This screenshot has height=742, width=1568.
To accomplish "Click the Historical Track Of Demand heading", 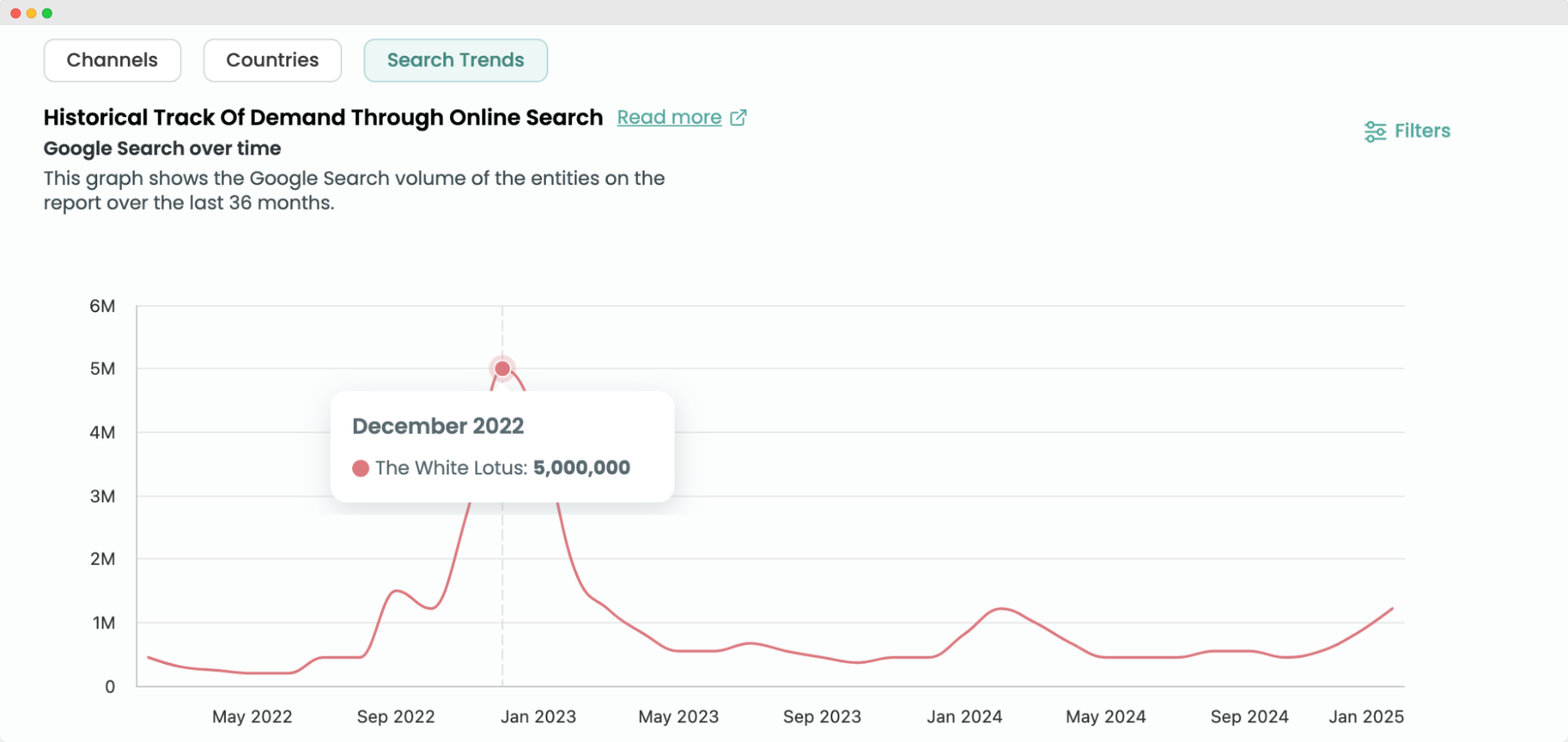I will tap(323, 118).
